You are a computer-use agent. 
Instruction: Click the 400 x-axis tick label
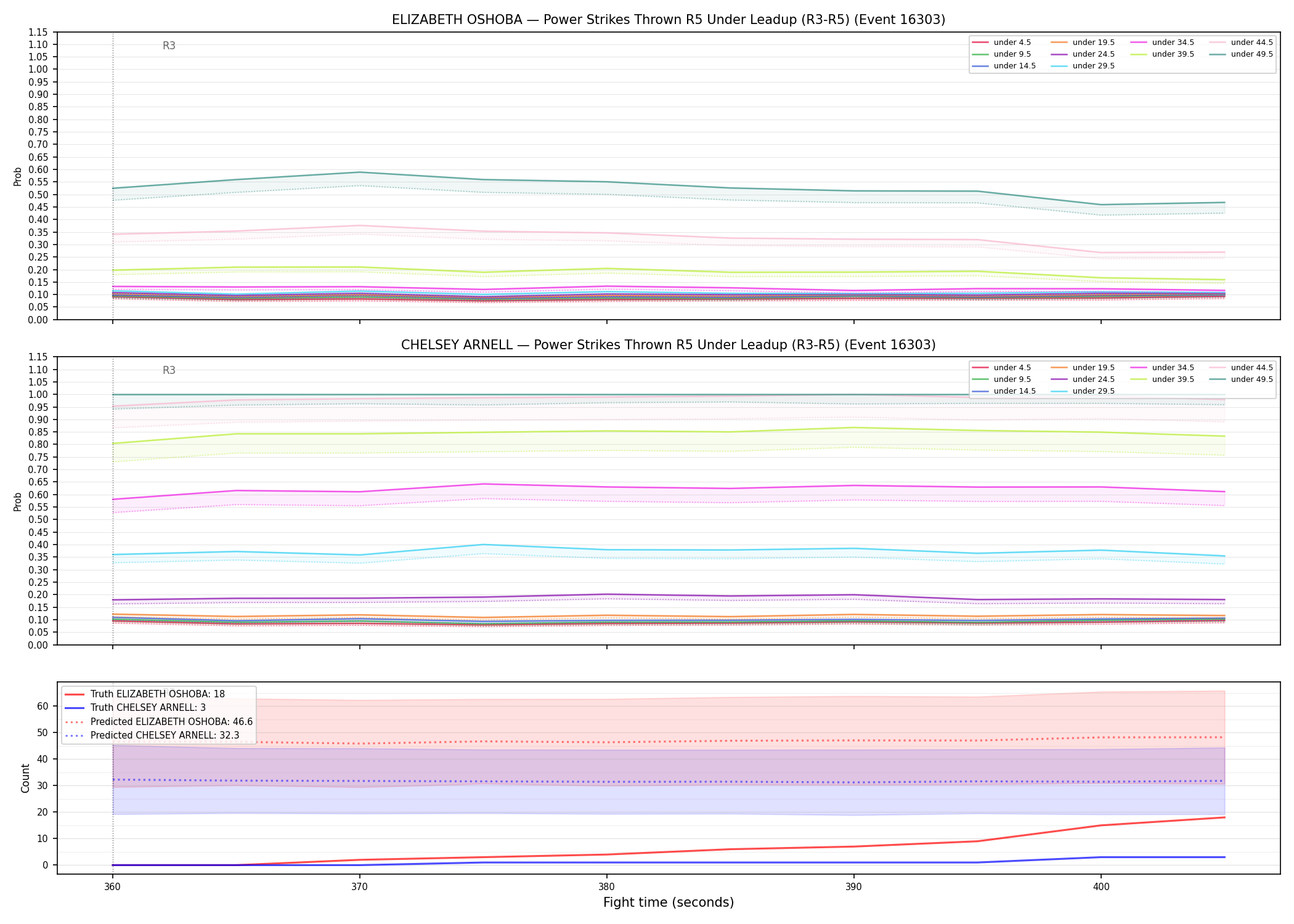(x=1101, y=887)
